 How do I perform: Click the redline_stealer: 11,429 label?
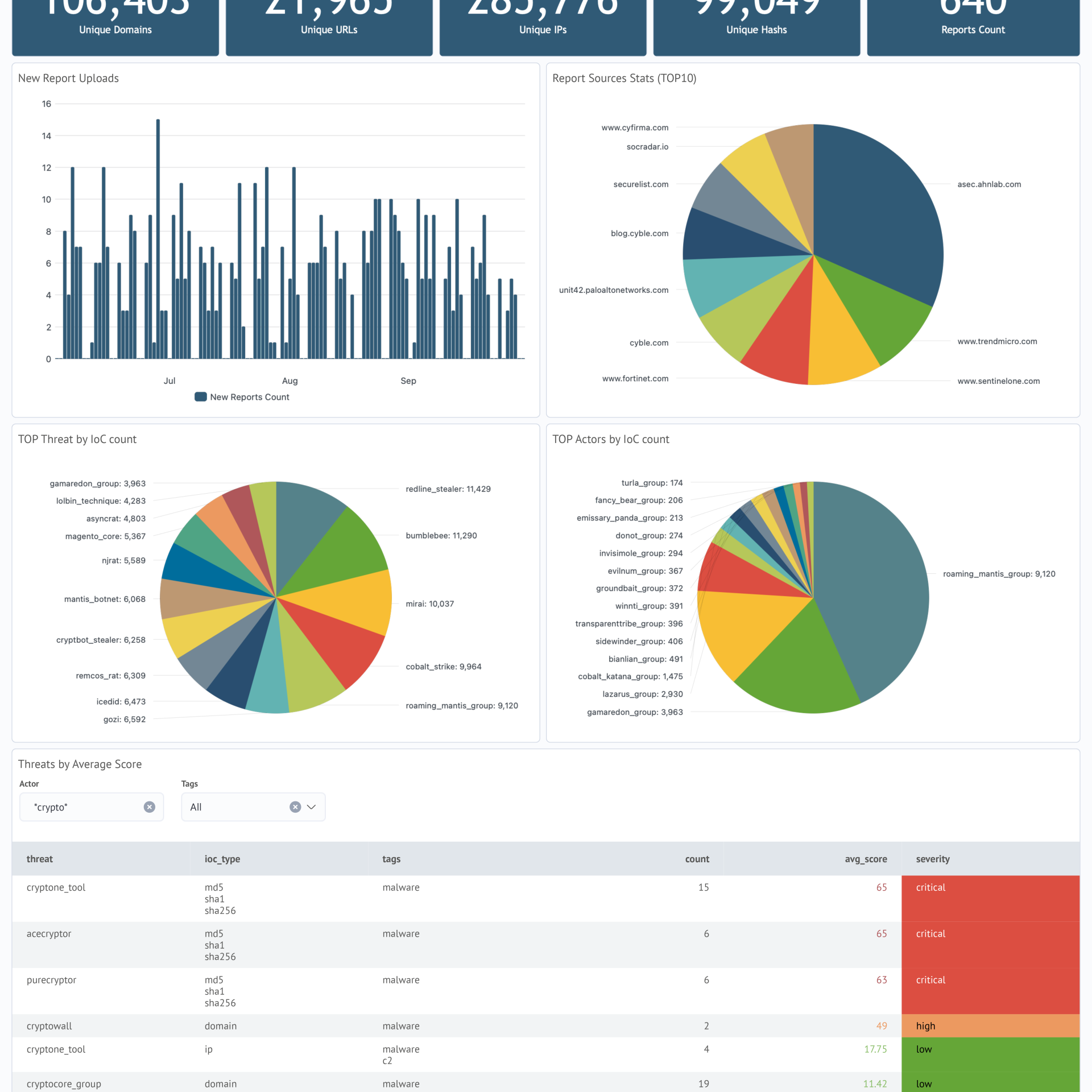(448, 489)
